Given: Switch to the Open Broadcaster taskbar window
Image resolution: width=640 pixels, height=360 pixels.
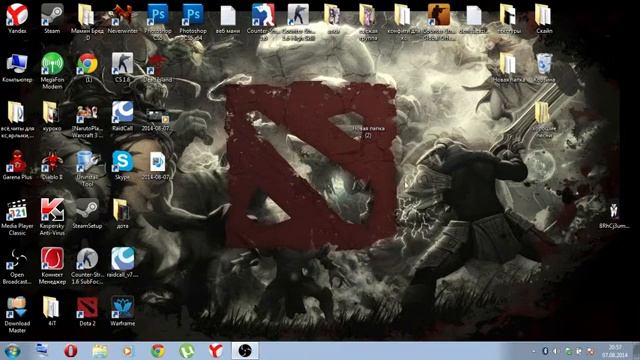Looking at the screenshot, I should coord(245,351).
